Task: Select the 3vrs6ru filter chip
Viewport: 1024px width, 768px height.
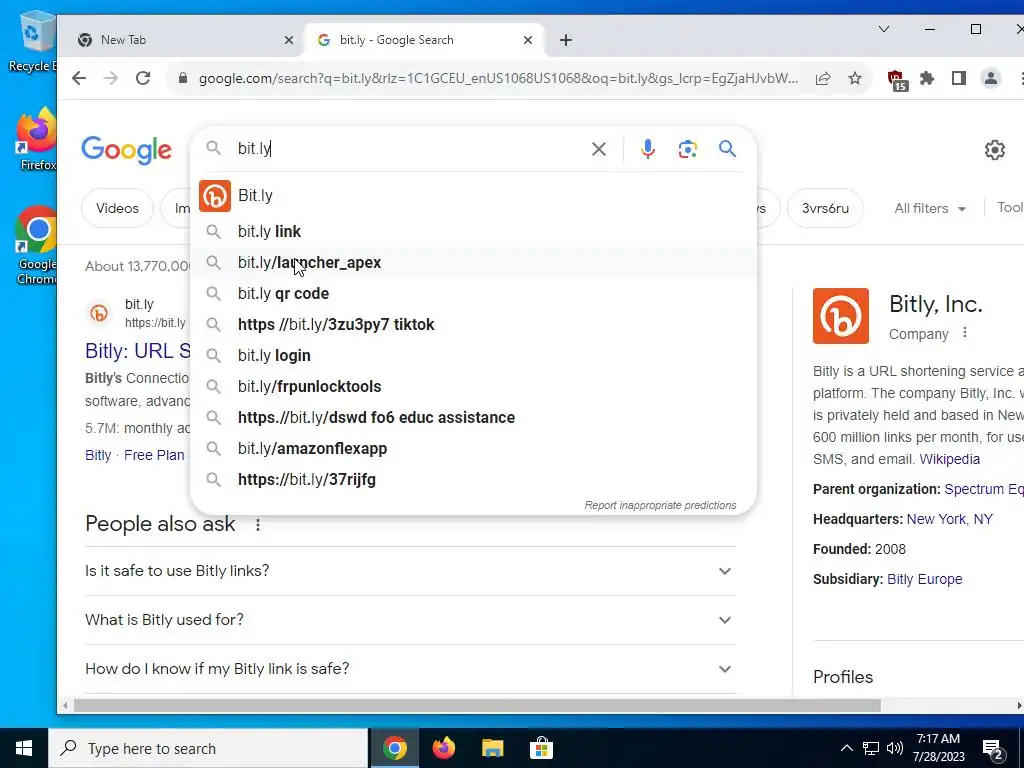Action: tap(825, 208)
